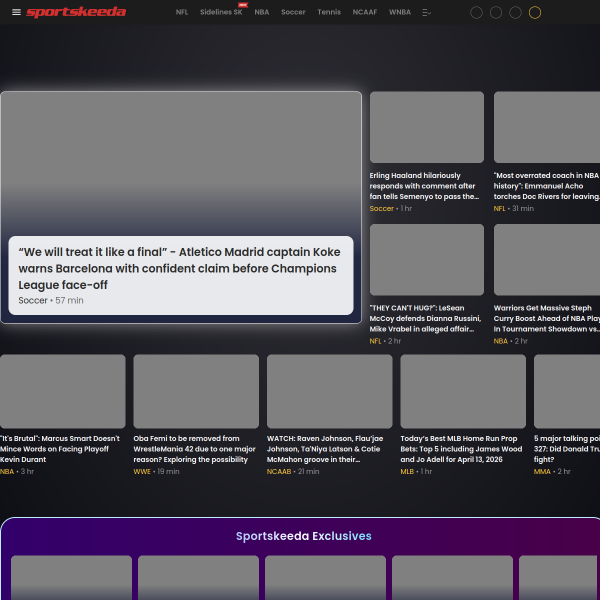Open the hamburger menu
Image resolution: width=600 pixels, height=600 pixels.
[16, 12]
